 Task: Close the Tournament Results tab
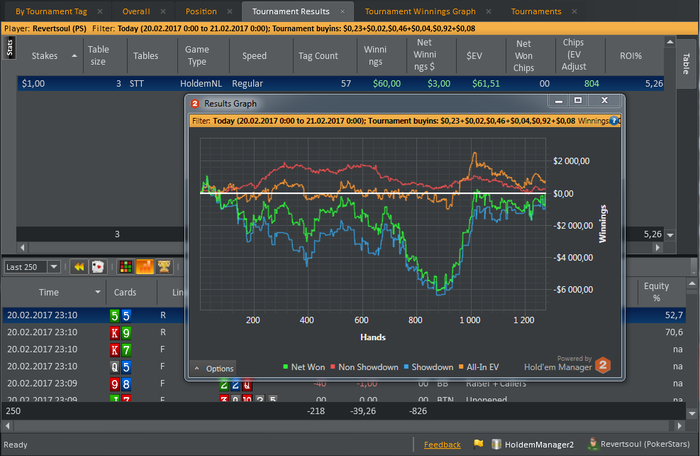(342, 12)
